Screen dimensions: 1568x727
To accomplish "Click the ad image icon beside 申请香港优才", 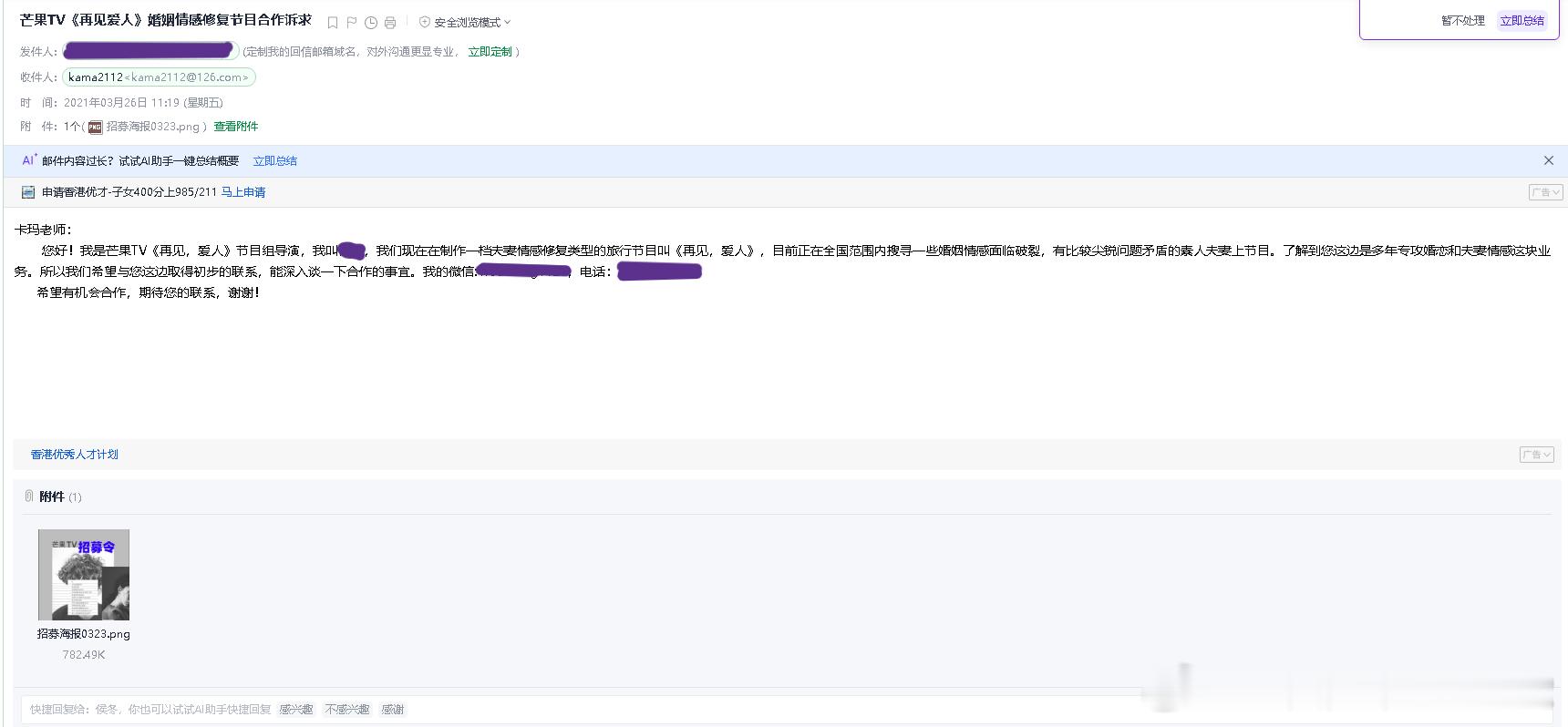I will point(28,192).
